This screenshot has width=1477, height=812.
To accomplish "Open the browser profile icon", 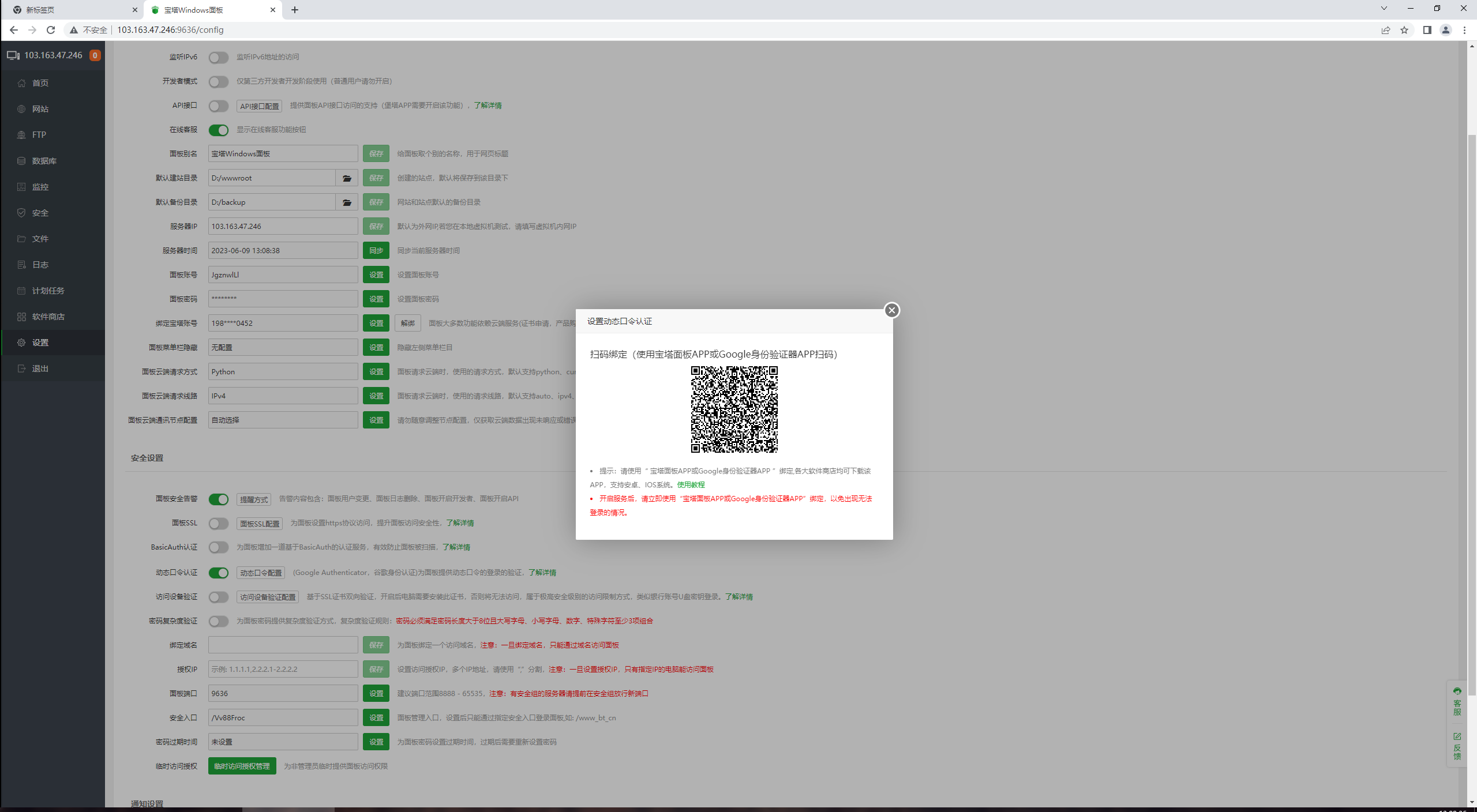I will point(1446,30).
